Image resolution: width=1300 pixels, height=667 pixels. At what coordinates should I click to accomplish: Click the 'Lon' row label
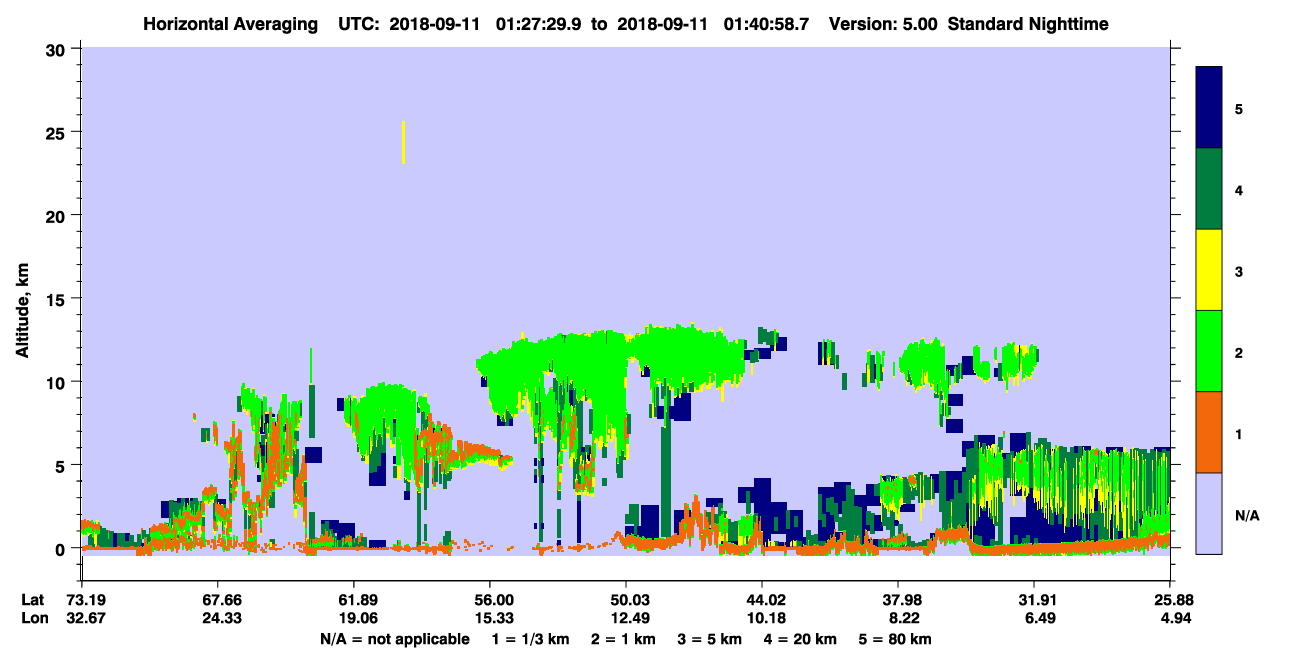tap(33, 618)
